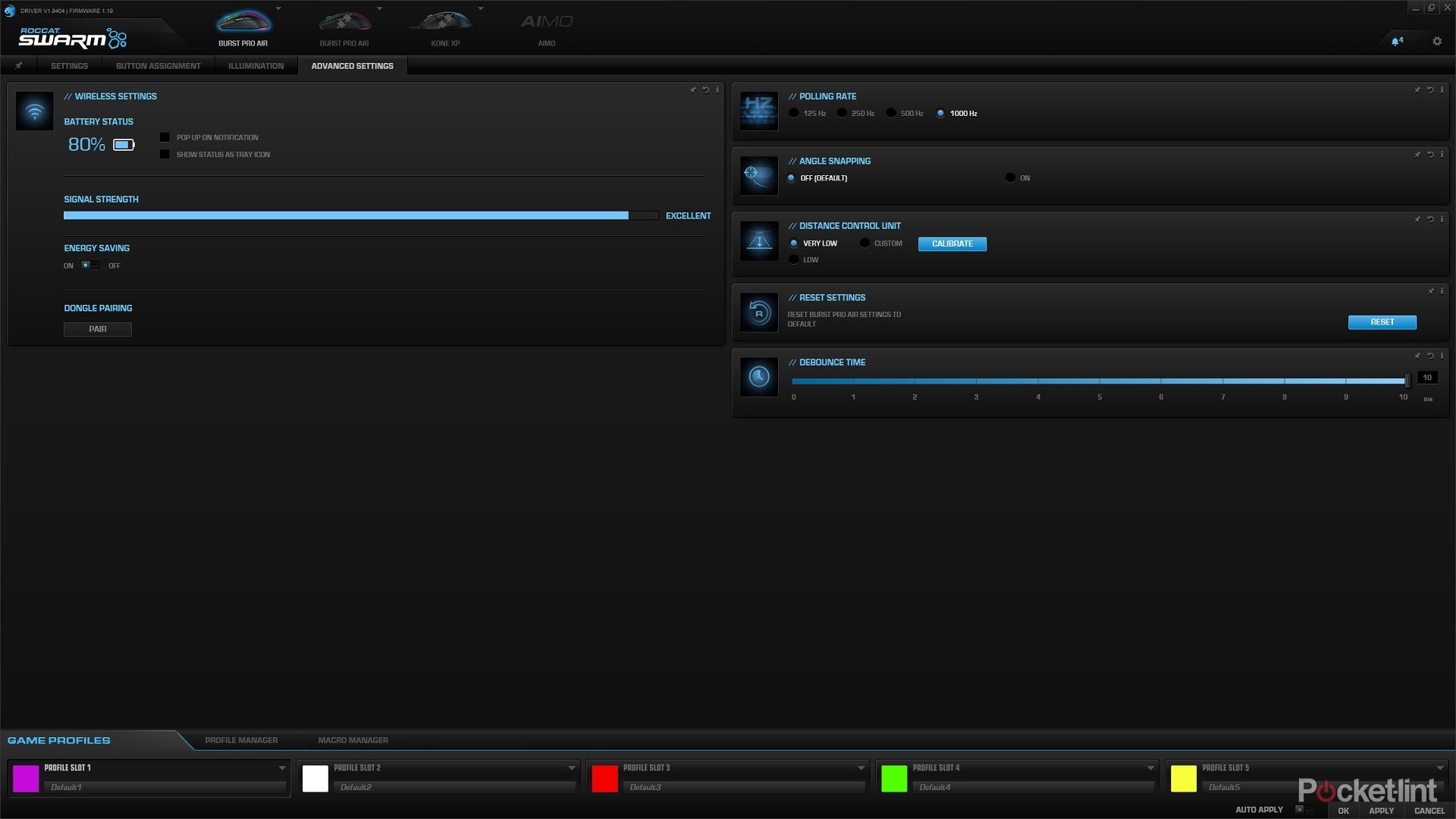Screen dimensions: 1456x819
Task: Open the notifications bell icon
Action: 1396,41
